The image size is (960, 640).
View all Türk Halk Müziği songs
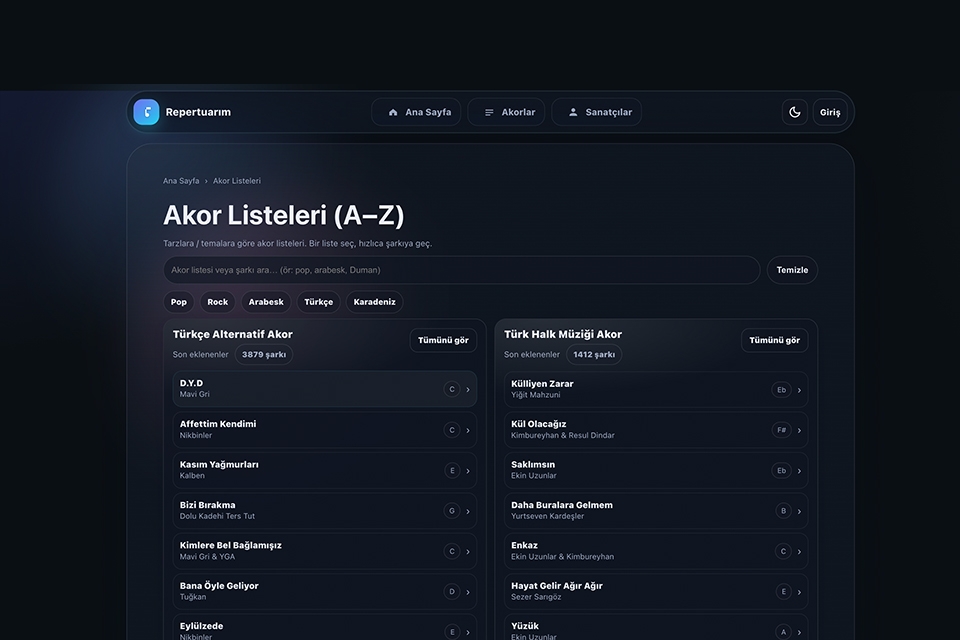[774, 340]
